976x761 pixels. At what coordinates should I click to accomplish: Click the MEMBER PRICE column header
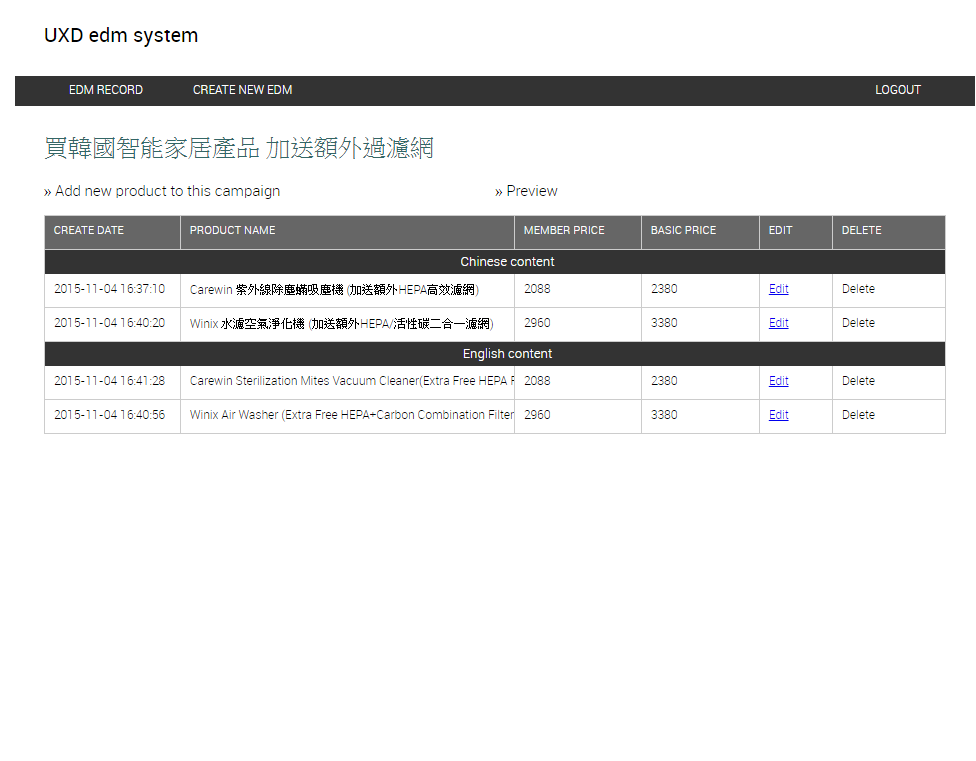pos(578,233)
